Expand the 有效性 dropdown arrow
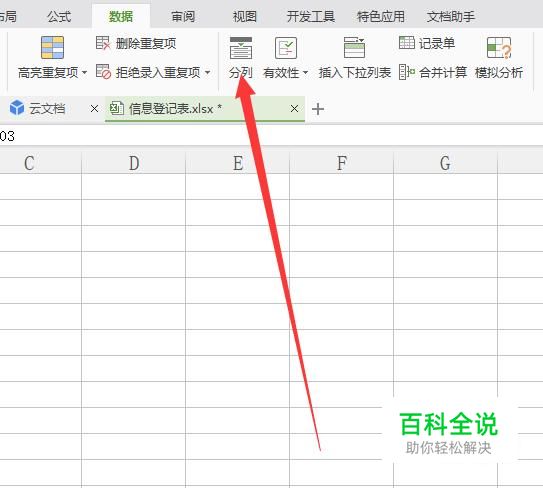 (305, 73)
